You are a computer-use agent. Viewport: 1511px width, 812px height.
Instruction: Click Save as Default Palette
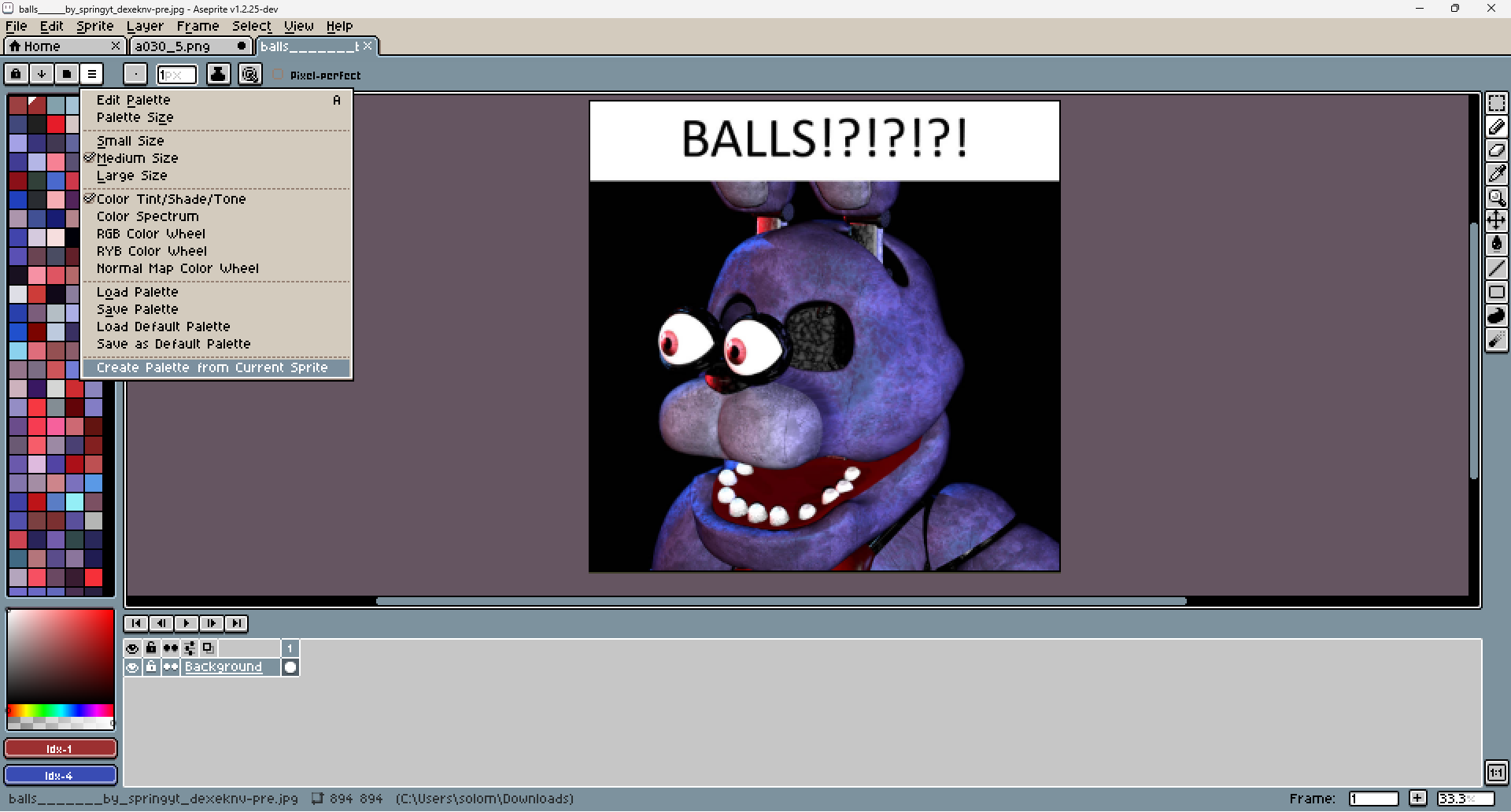click(x=216, y=344)
